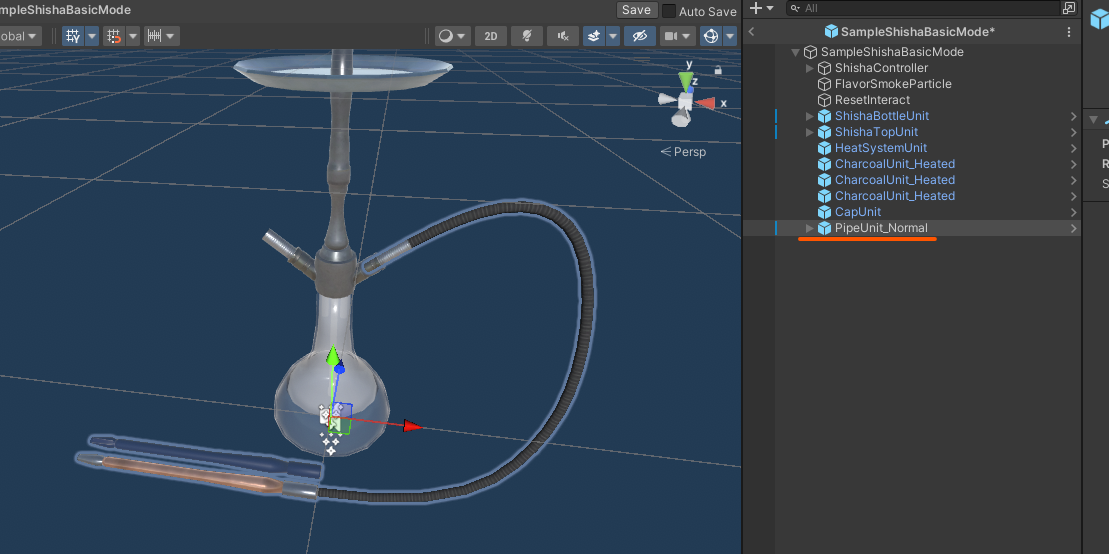This screenshot has height=554, width=1109.
Task: Select the CapUnit object
Action: (x=858, y=212)
